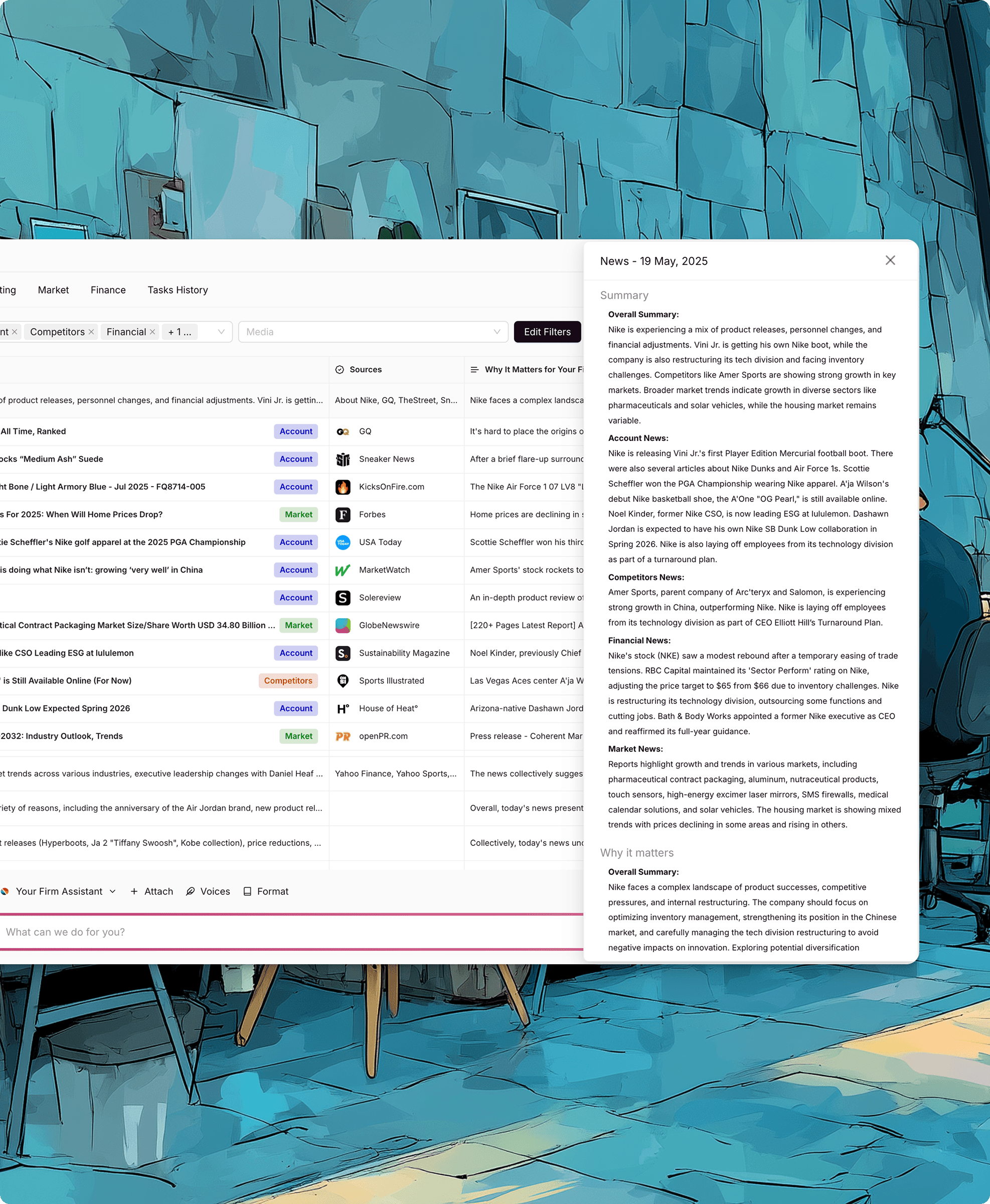Open the Voices option
The height and width of the screenshot is (1204, 990).
click(x=208, y=891)
